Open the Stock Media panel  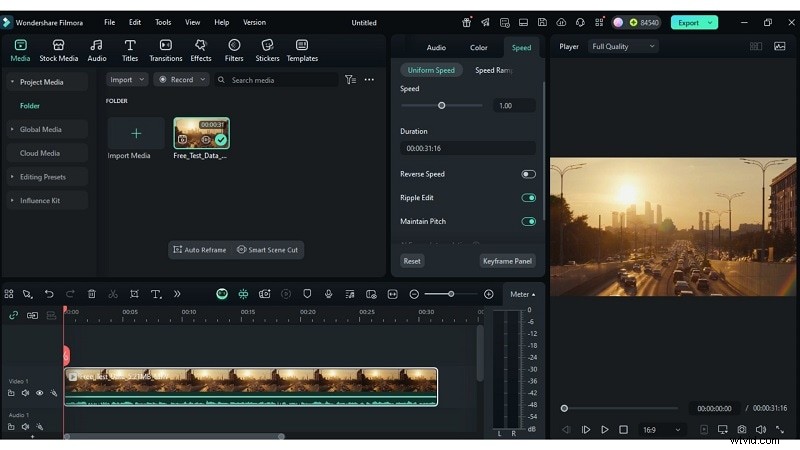pyautogui.click(x=59, y=51)
